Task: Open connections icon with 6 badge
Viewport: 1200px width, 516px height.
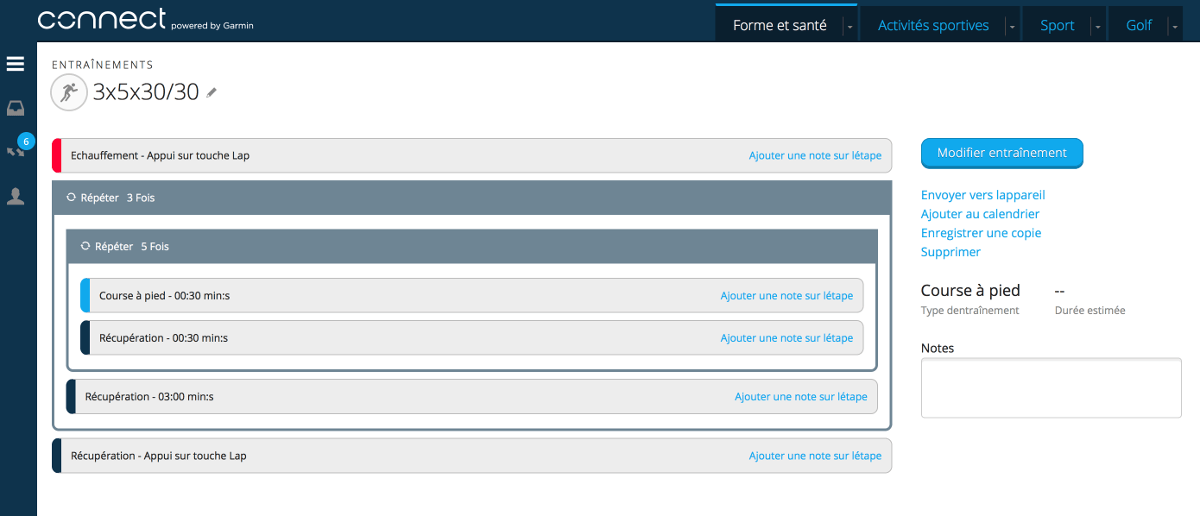Action: 16,151
